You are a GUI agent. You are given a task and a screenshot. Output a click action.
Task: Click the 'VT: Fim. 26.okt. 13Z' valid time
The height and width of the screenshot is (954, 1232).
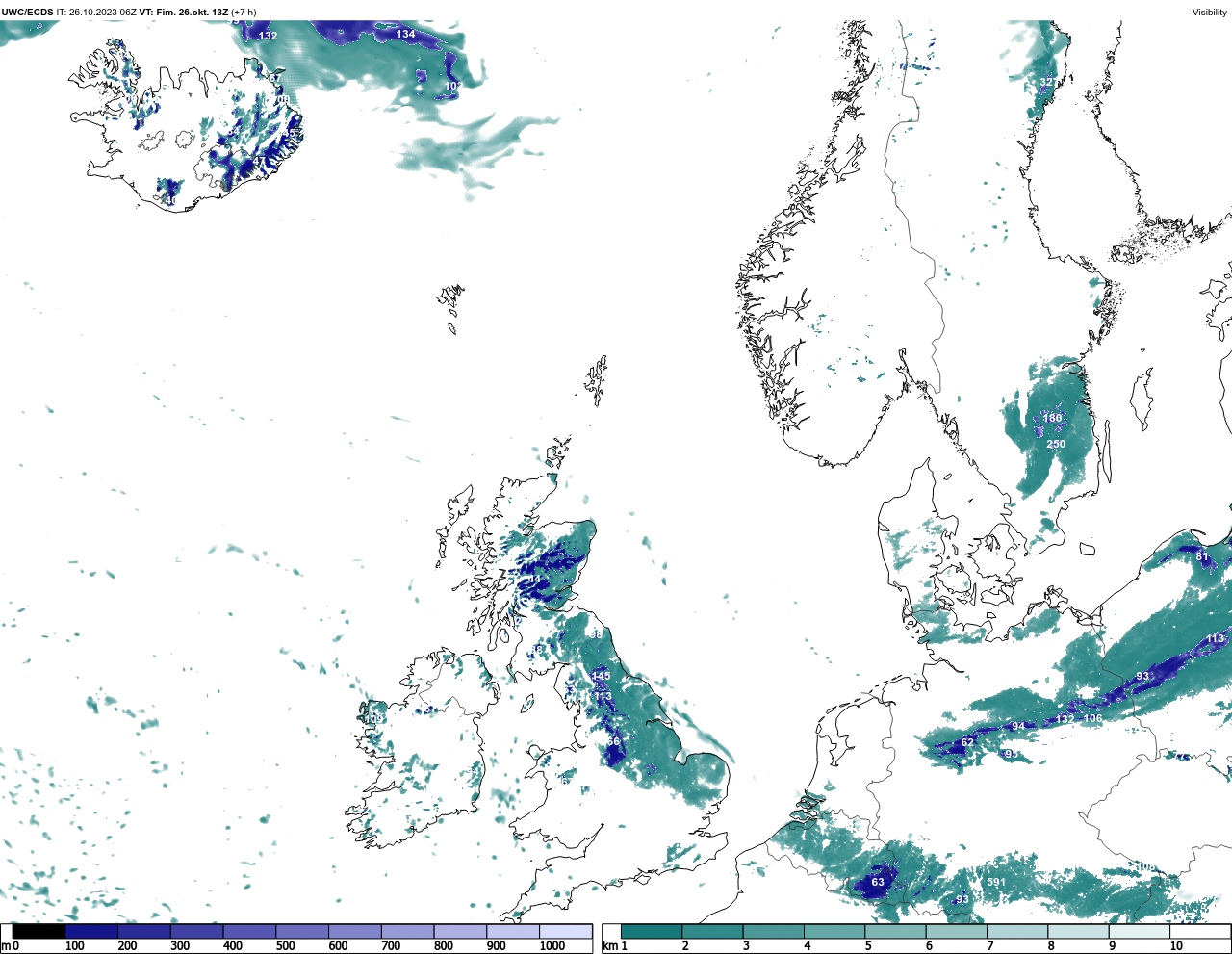(183, 12)
